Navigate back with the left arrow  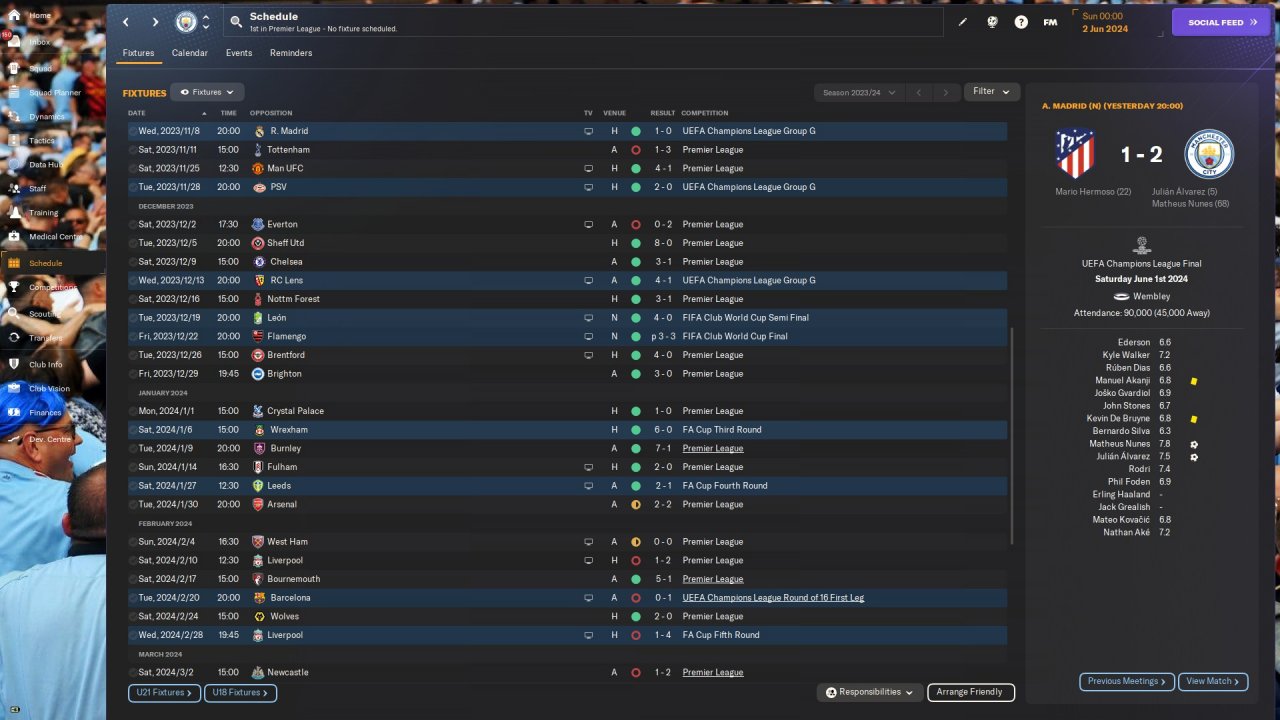click(125, 22)
